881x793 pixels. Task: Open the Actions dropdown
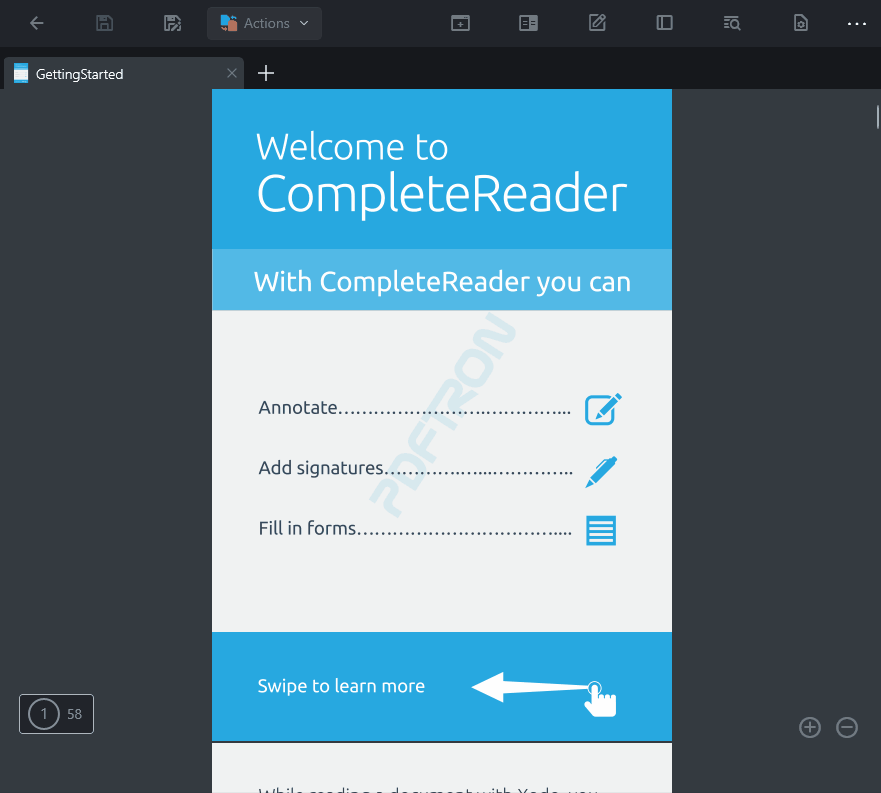264,23
